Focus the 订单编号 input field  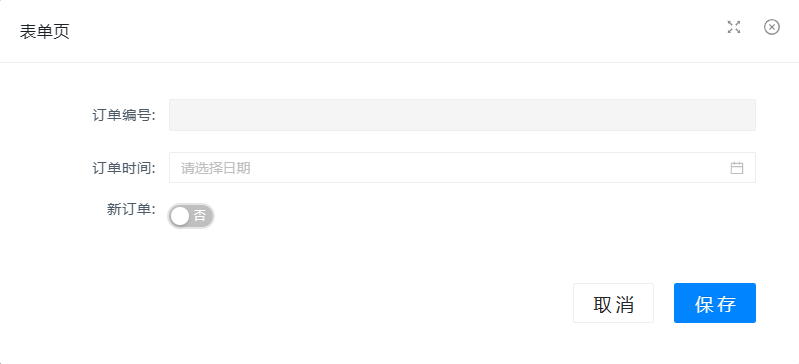pos(462,115)
